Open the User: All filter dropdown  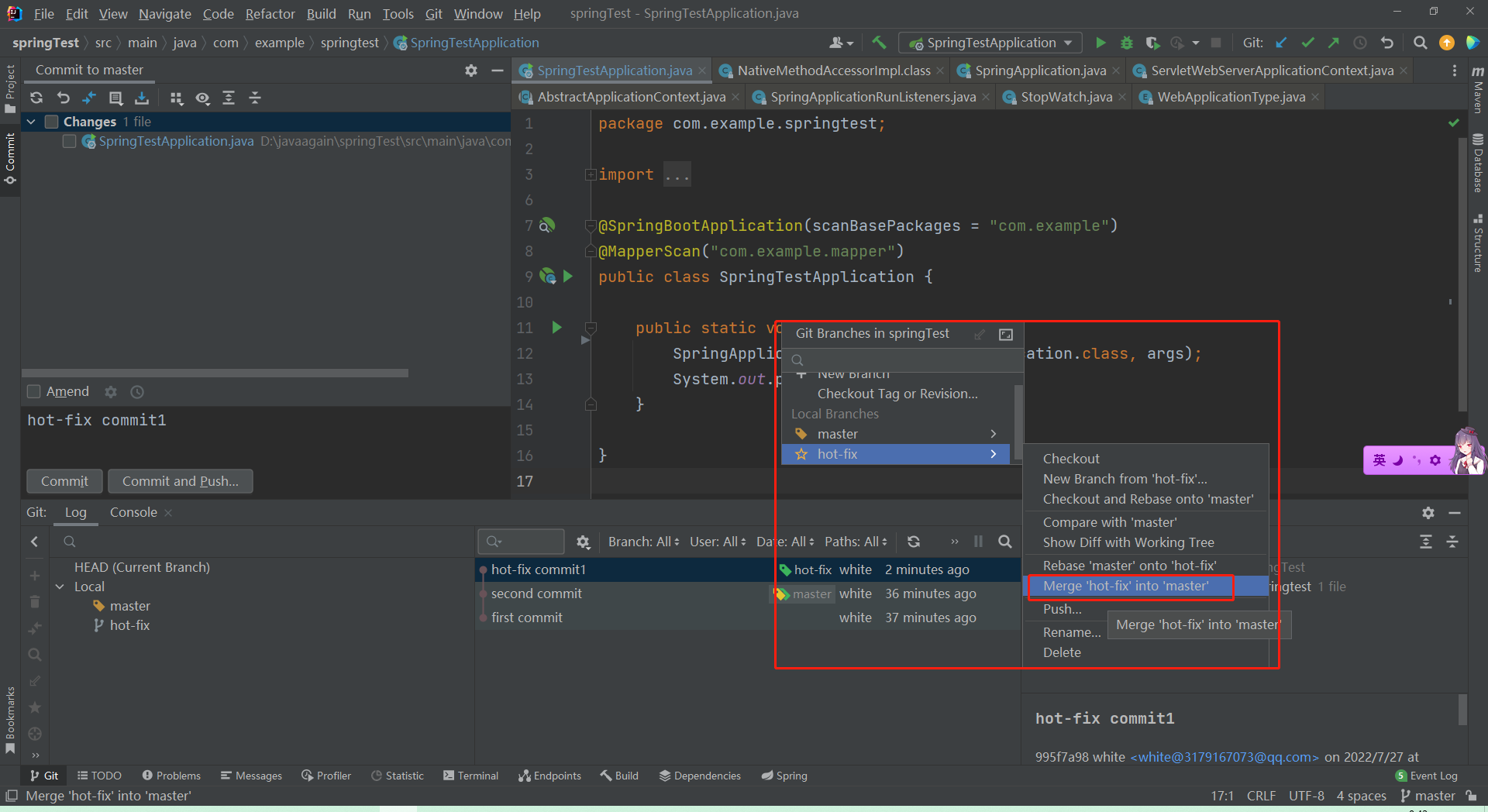tap(718, 542)
